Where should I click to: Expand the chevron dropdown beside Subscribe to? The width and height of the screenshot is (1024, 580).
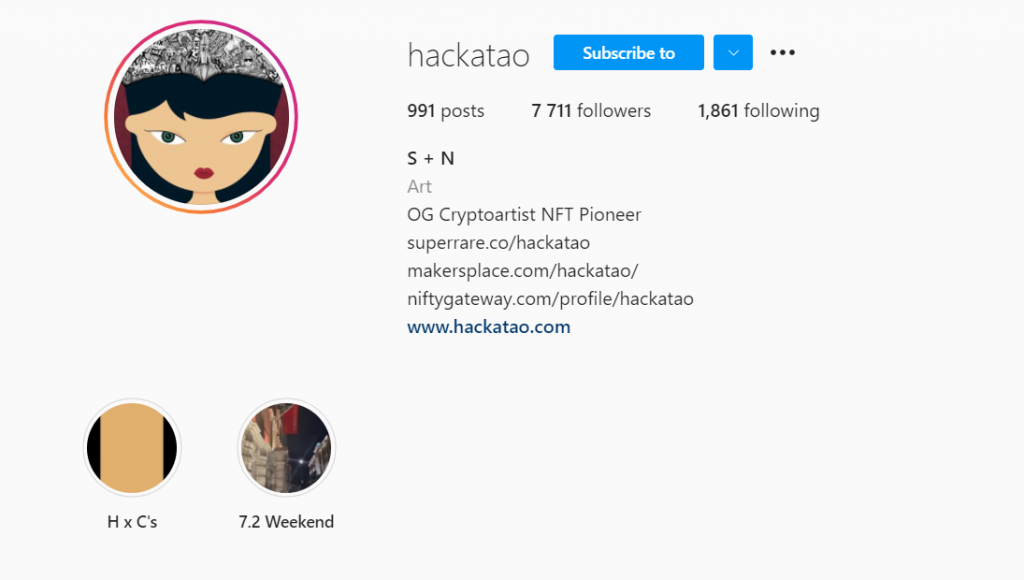[x=733, y=52]
